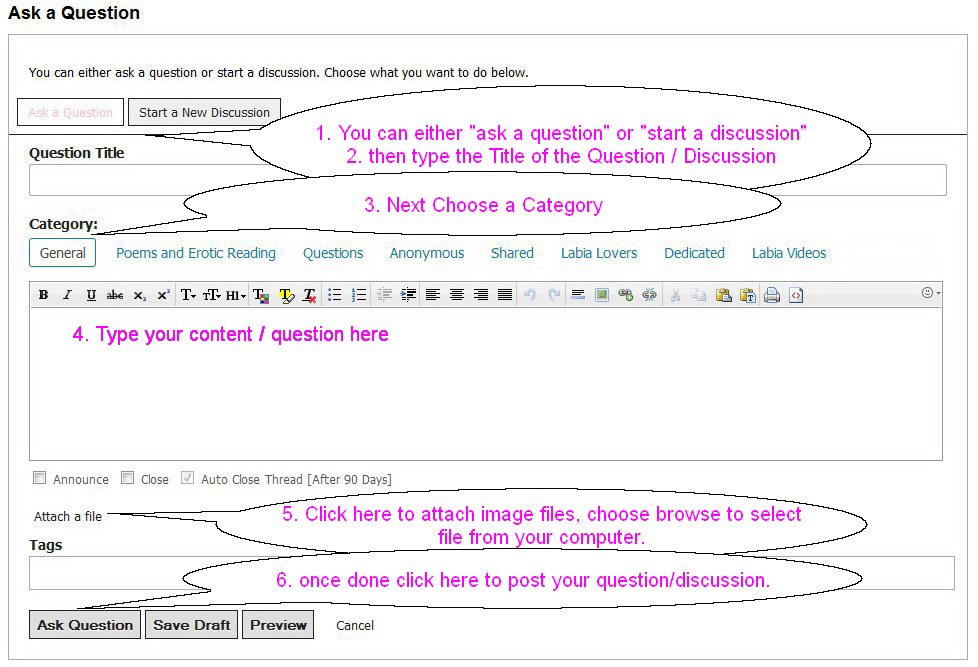Click the print icon in toolbar
This screenshot has width=978, height=667.
[772, 295]
